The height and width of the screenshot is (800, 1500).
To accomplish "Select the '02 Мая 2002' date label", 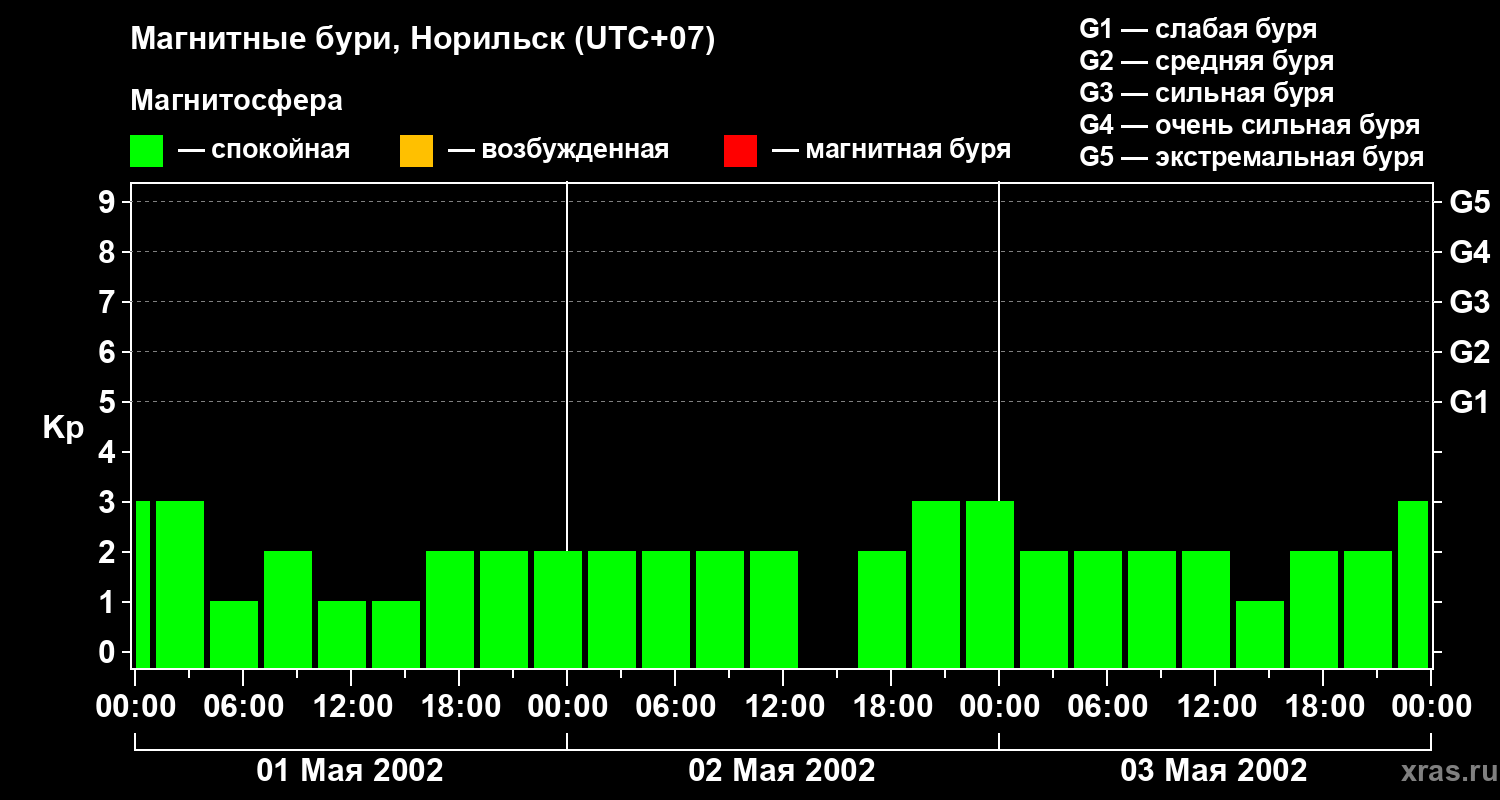I will [x=782, y=771].
